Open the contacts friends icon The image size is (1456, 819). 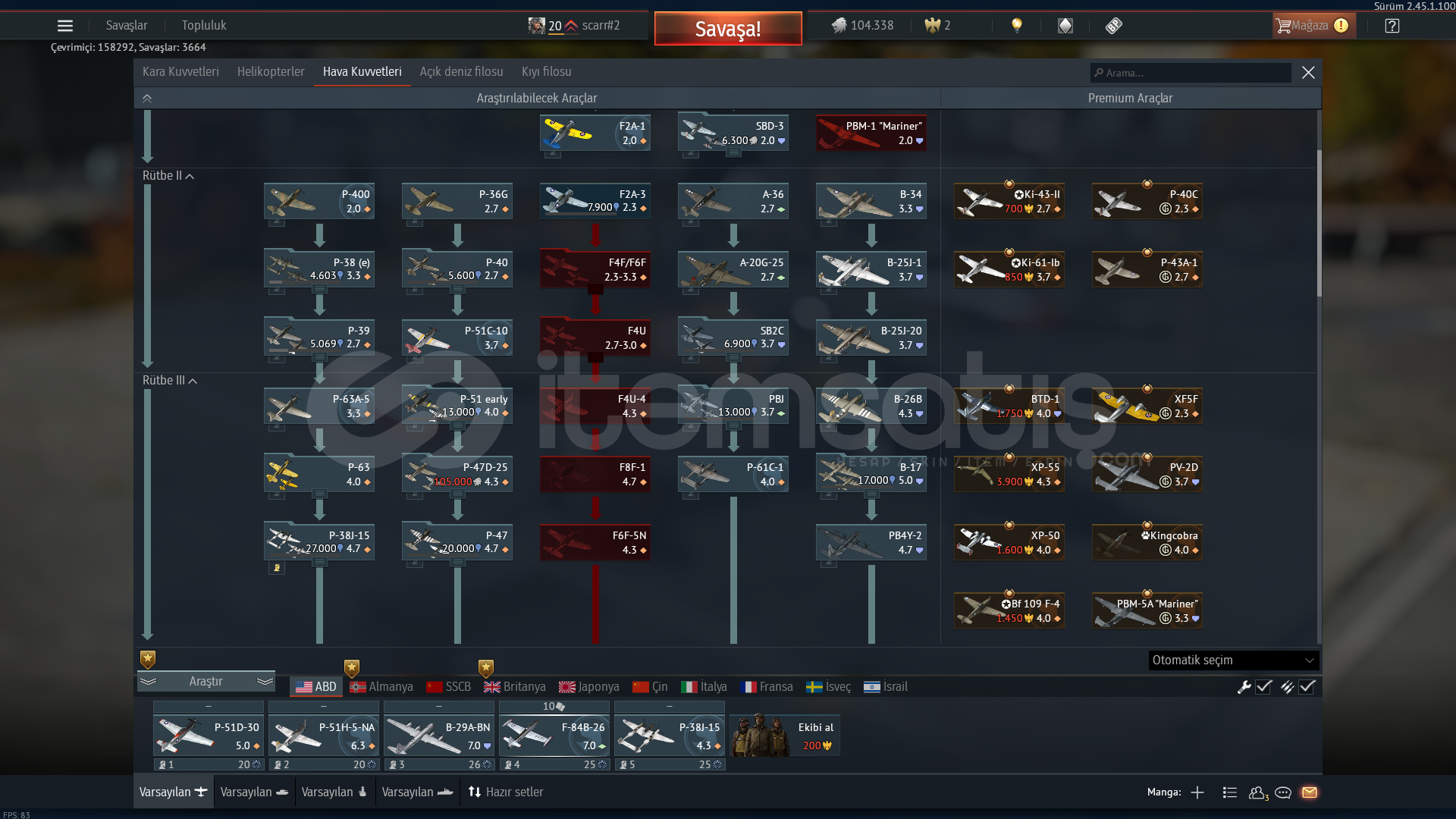1258,792
